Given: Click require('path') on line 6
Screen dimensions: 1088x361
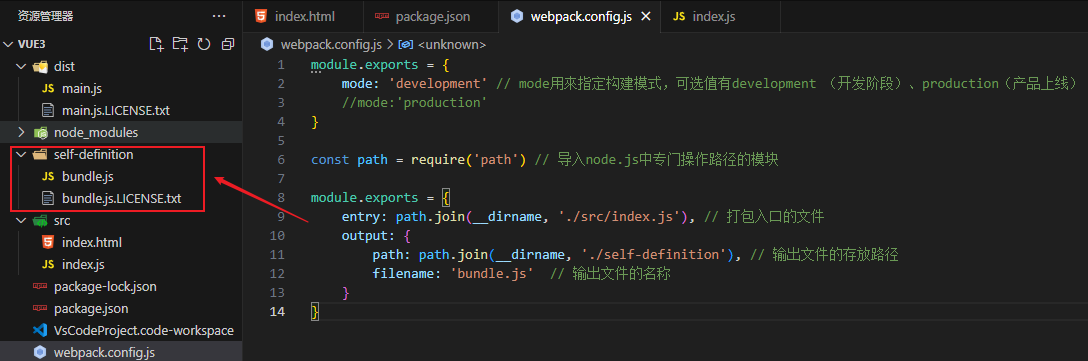Looking at the screenshot, I should click(x=468, y=160).
